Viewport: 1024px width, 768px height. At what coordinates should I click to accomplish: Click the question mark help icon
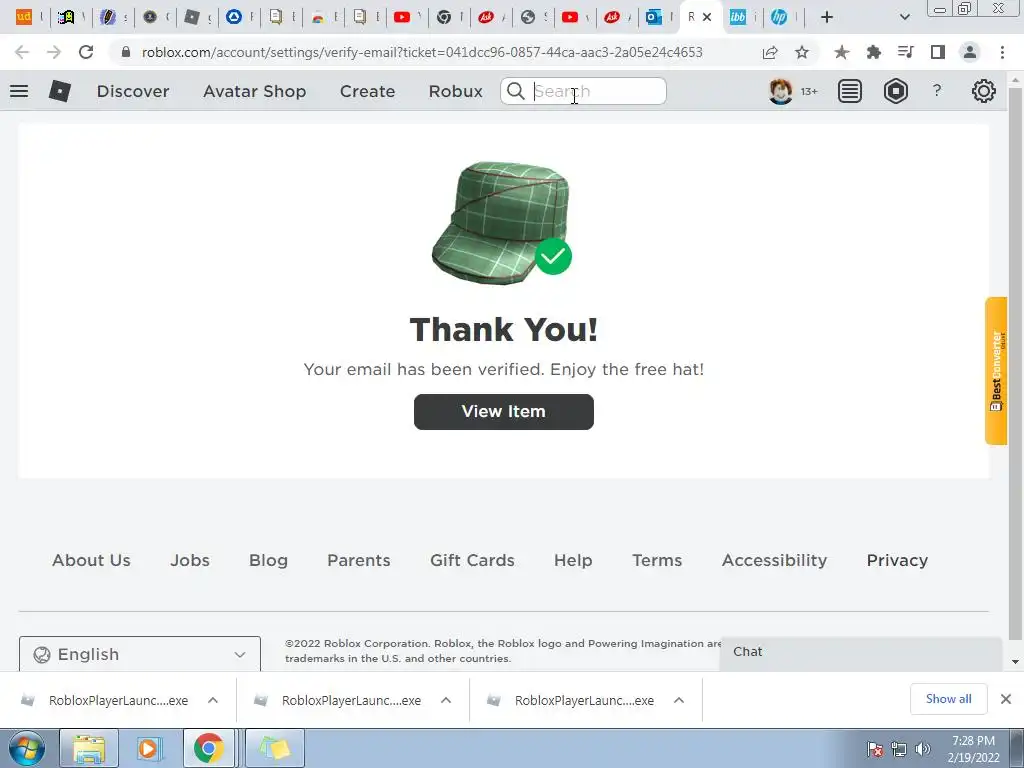pos(936,91)
